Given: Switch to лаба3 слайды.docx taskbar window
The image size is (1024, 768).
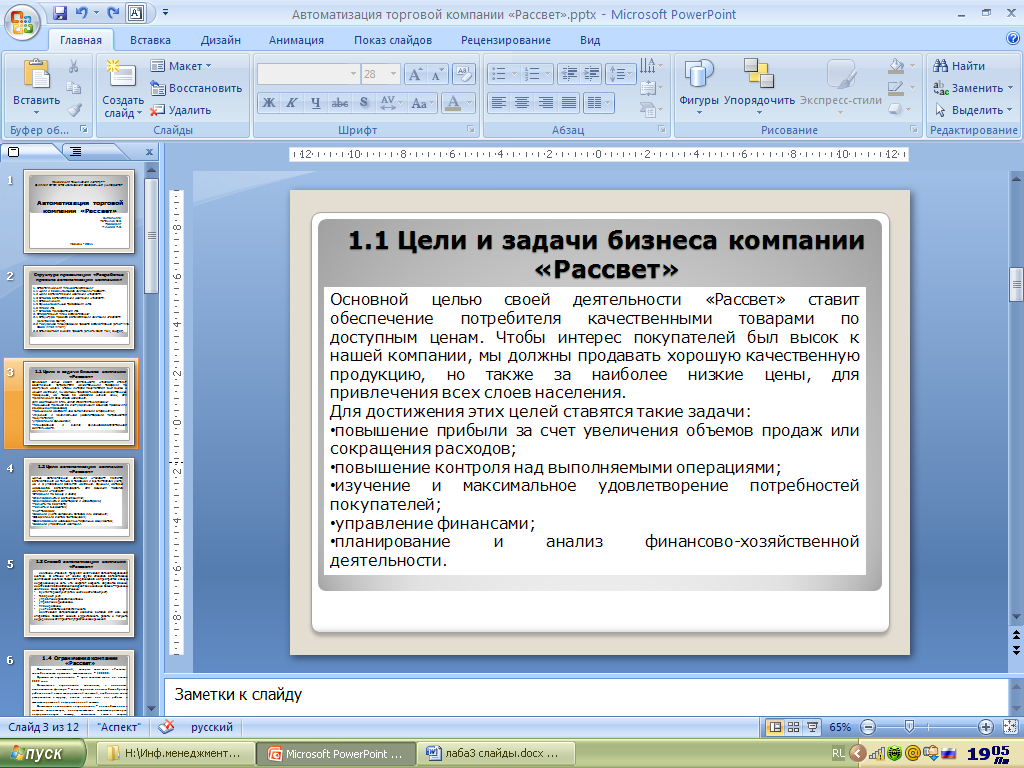Looking at the screenshot, I should pyautogui.click(x=495, y=754).
